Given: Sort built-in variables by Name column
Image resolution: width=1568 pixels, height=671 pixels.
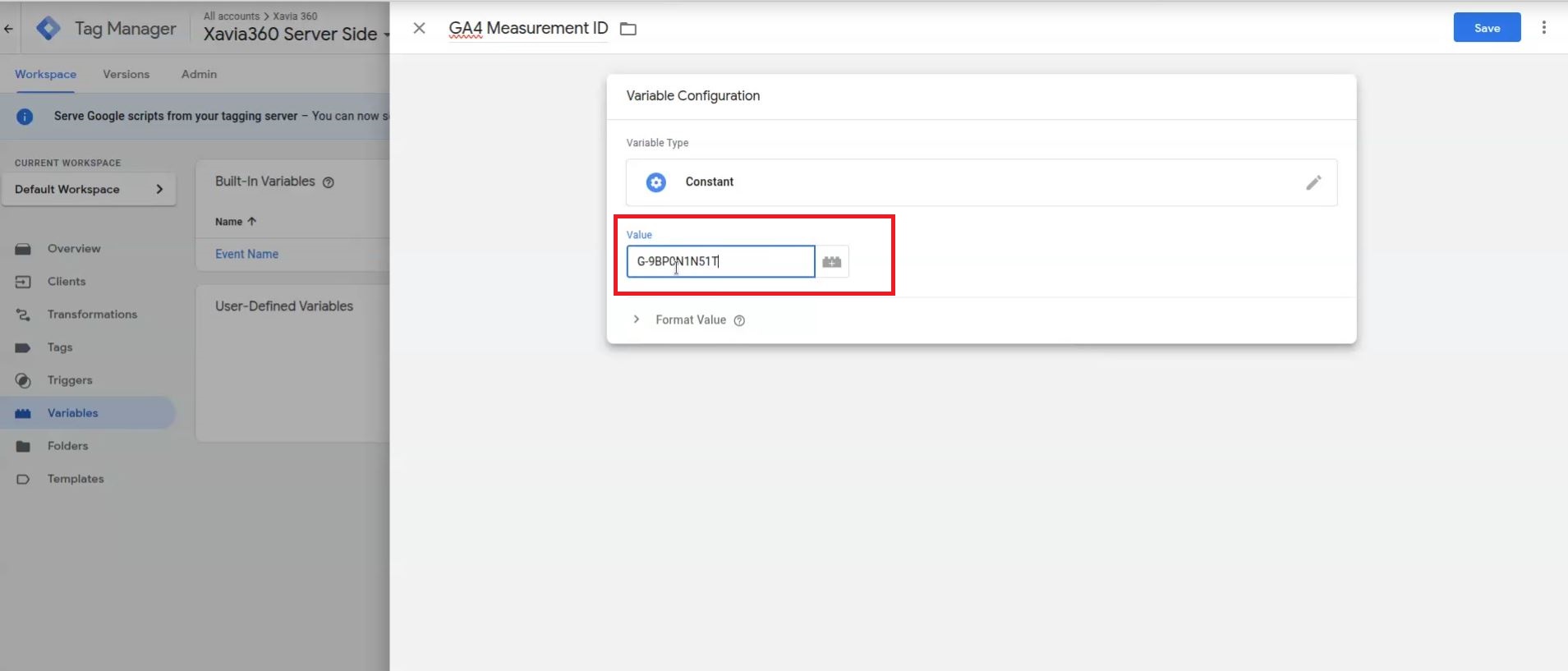Looking at the screenshot, I should (x=236, y=222).
